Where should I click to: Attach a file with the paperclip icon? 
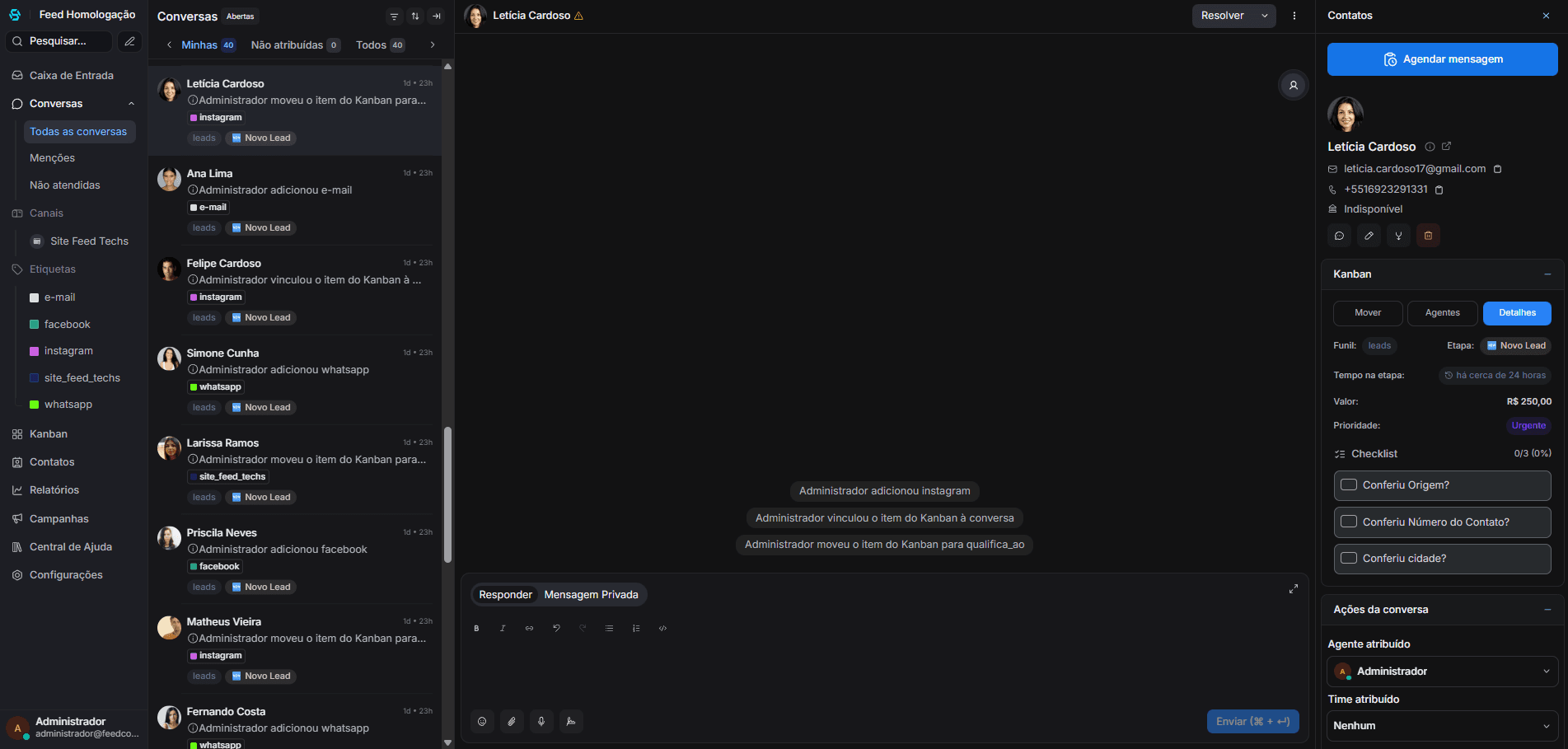tap(512, 722)
